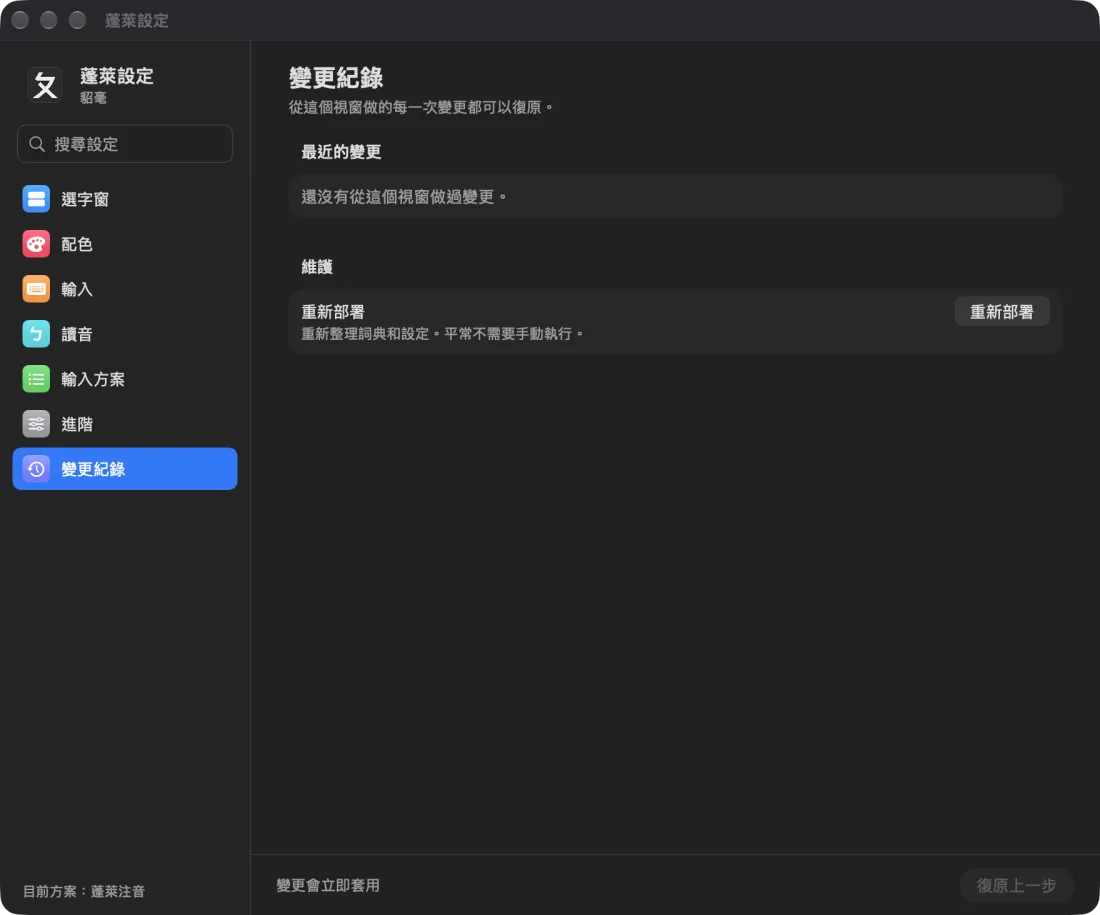Screen dimensions: 1100x915
Task: Select the 進階 section label
Action: [76, 424]
